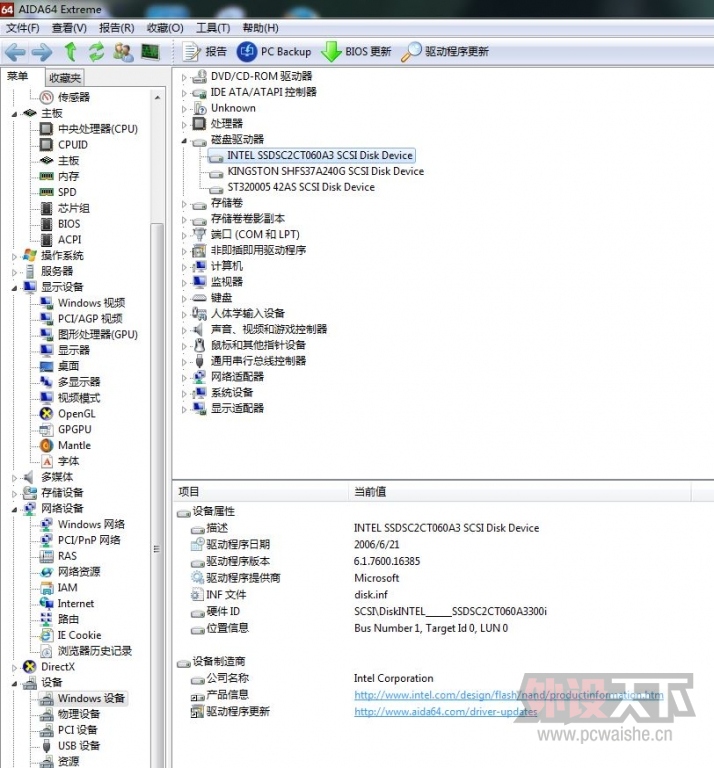Click the sidebar vertical scrollbar thumb
This screenshot has height=768, width=714.
[x=157, y=495]
